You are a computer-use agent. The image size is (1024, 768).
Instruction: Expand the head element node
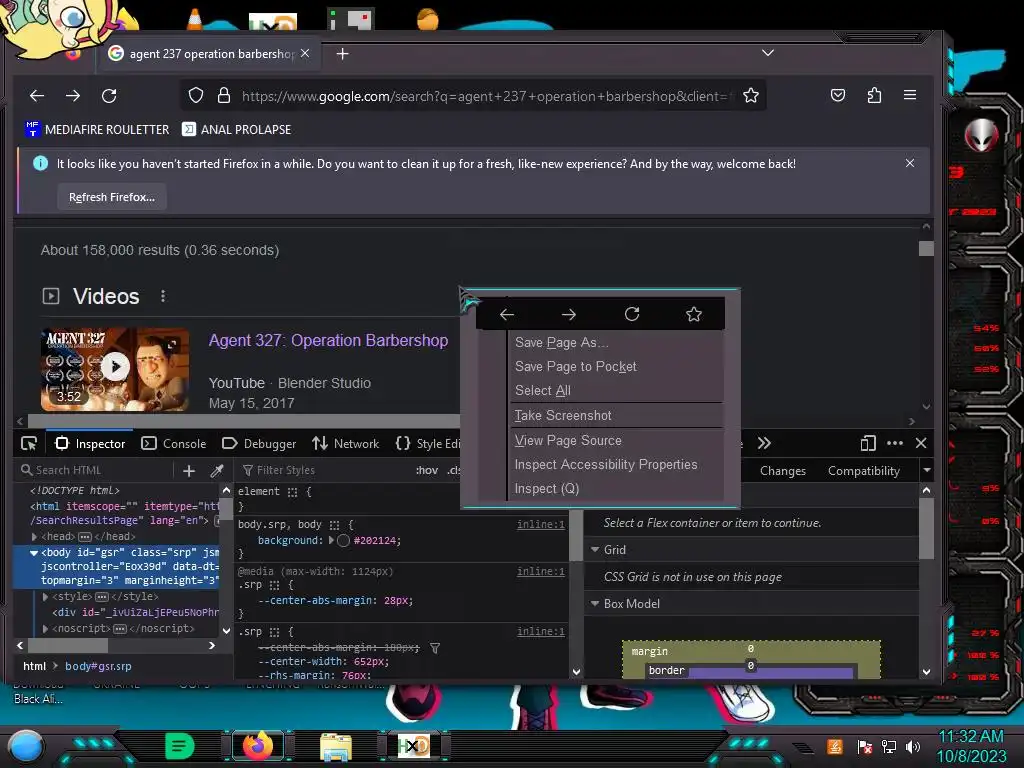[x=34, y=537]
